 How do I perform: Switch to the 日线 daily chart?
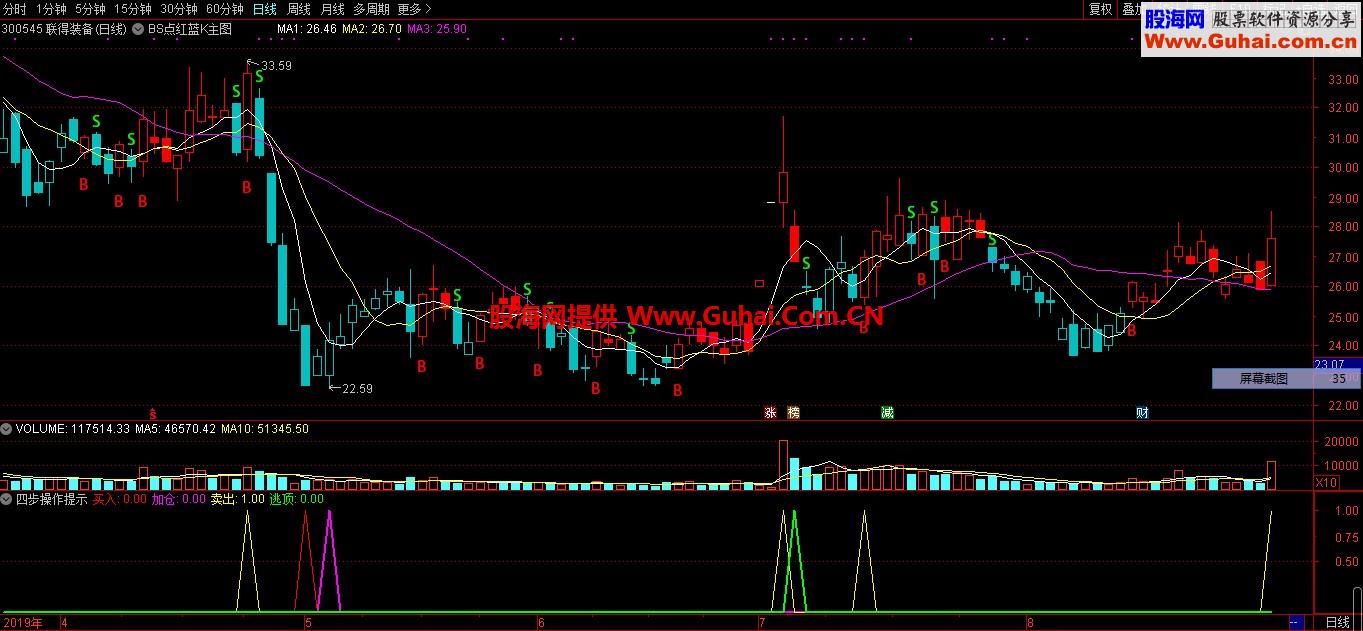(265, 9)
